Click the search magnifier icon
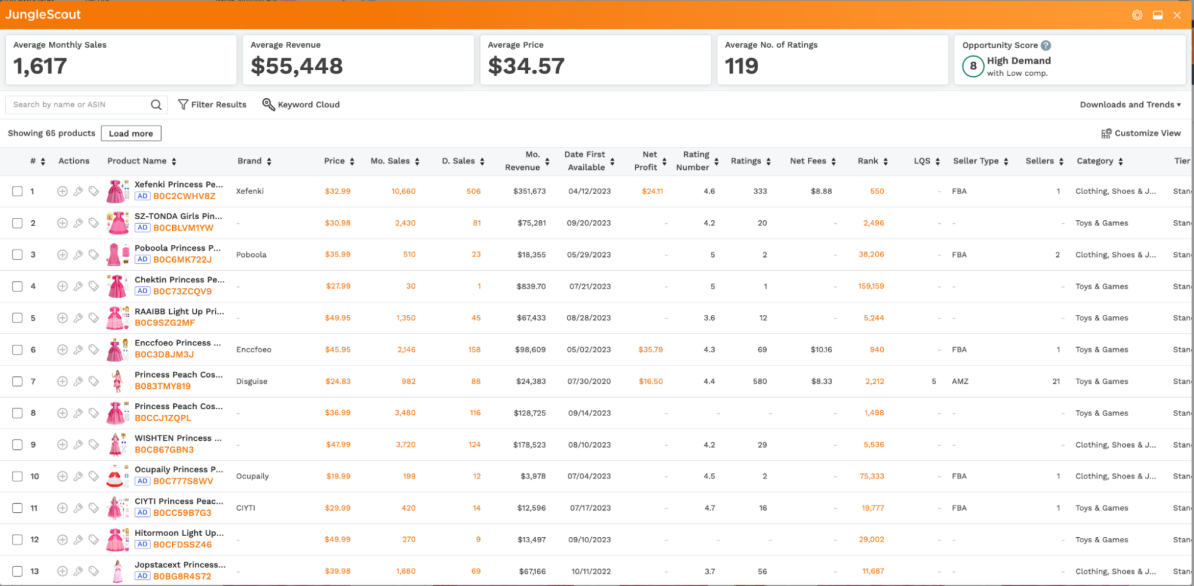This screenshot has height=586, width=1194. point(156,105)
